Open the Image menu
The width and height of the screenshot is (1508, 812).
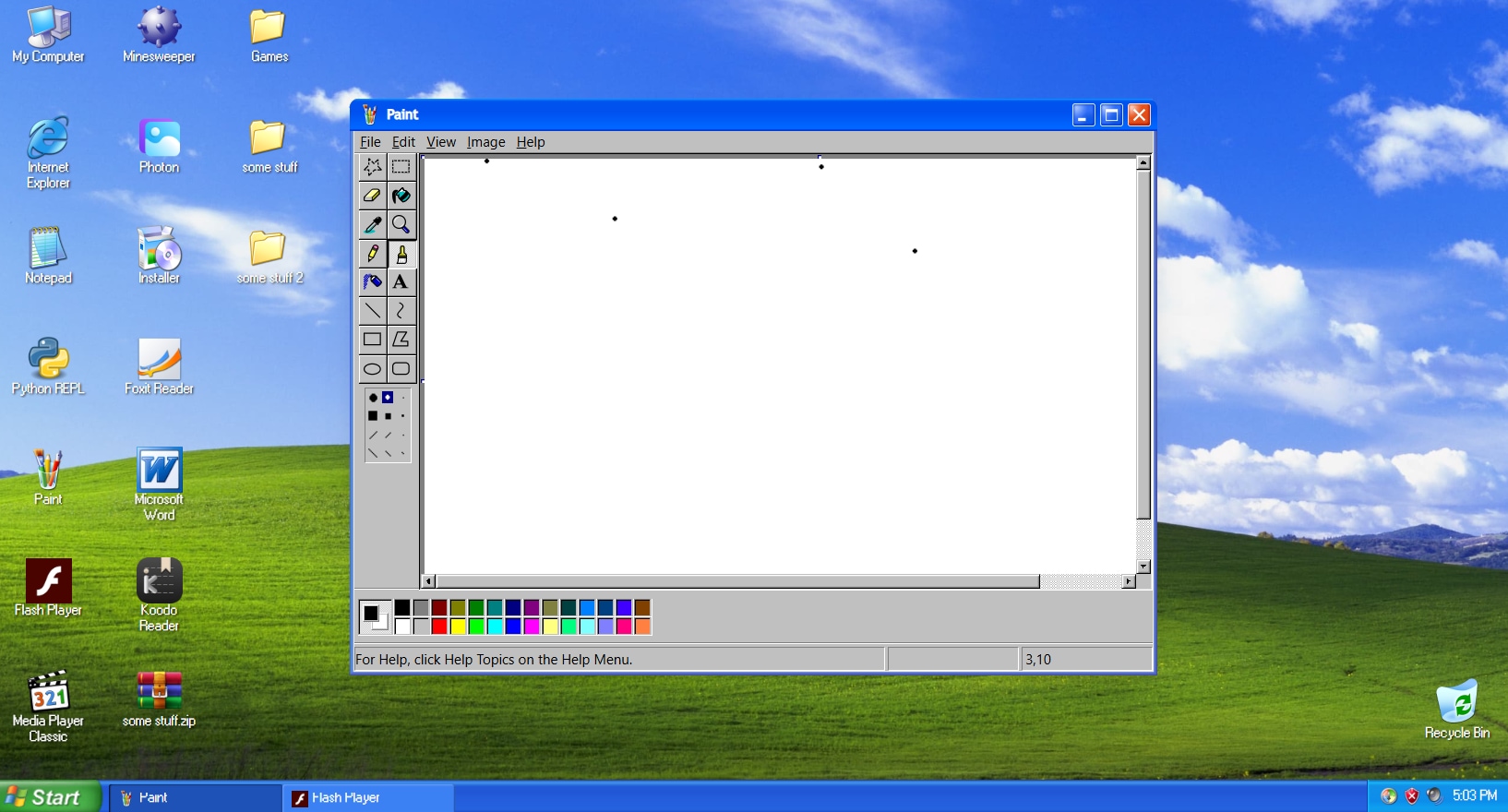coord(485,142)
